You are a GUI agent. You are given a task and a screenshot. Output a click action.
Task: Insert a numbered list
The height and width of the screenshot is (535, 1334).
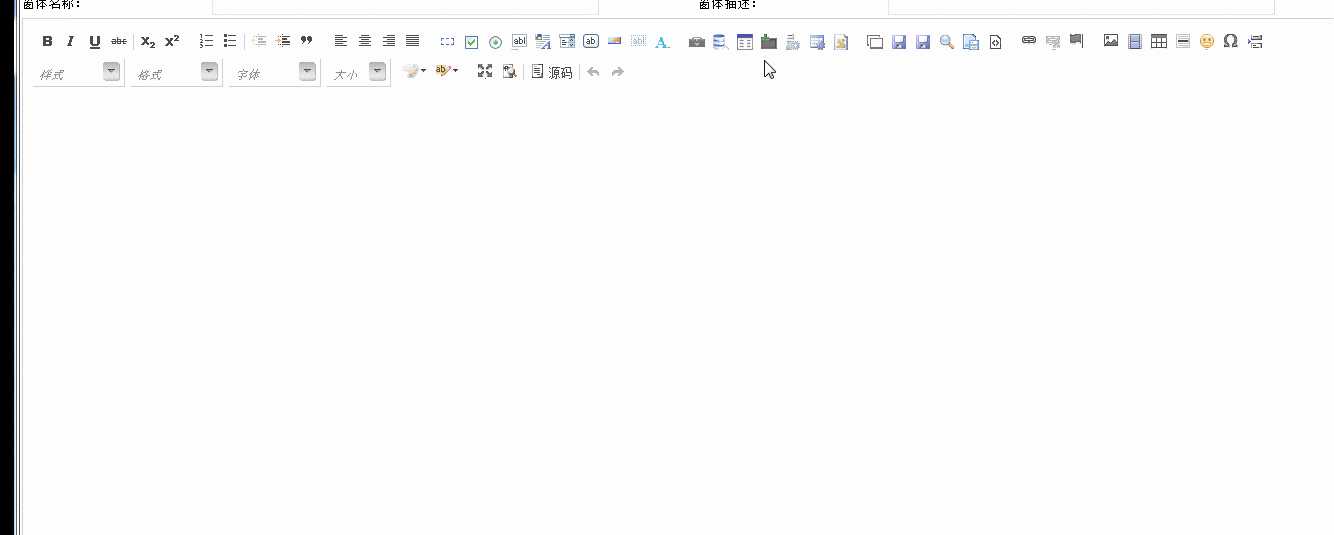[x=206, y=42]
